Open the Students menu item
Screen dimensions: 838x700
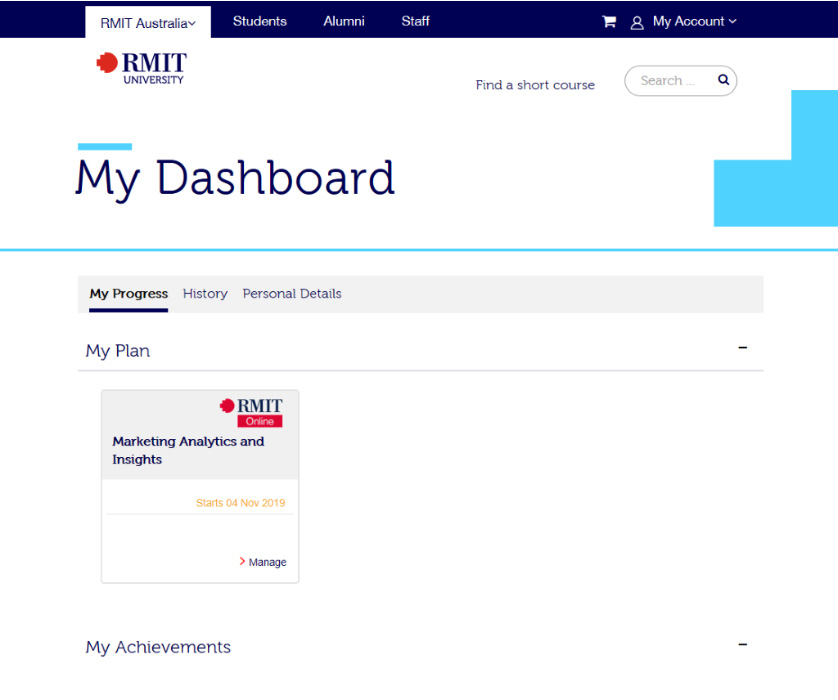pos(259,21)
